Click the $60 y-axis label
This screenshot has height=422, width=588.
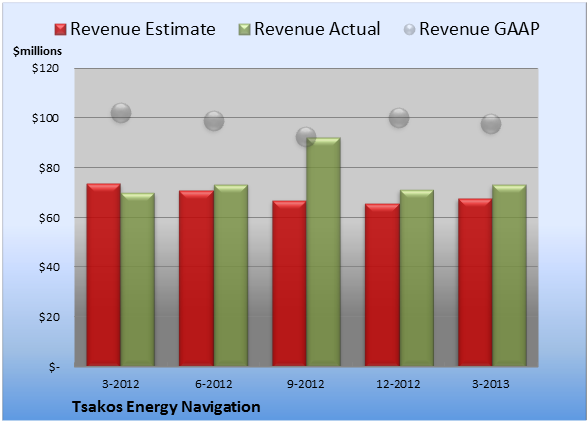point(49,218)
